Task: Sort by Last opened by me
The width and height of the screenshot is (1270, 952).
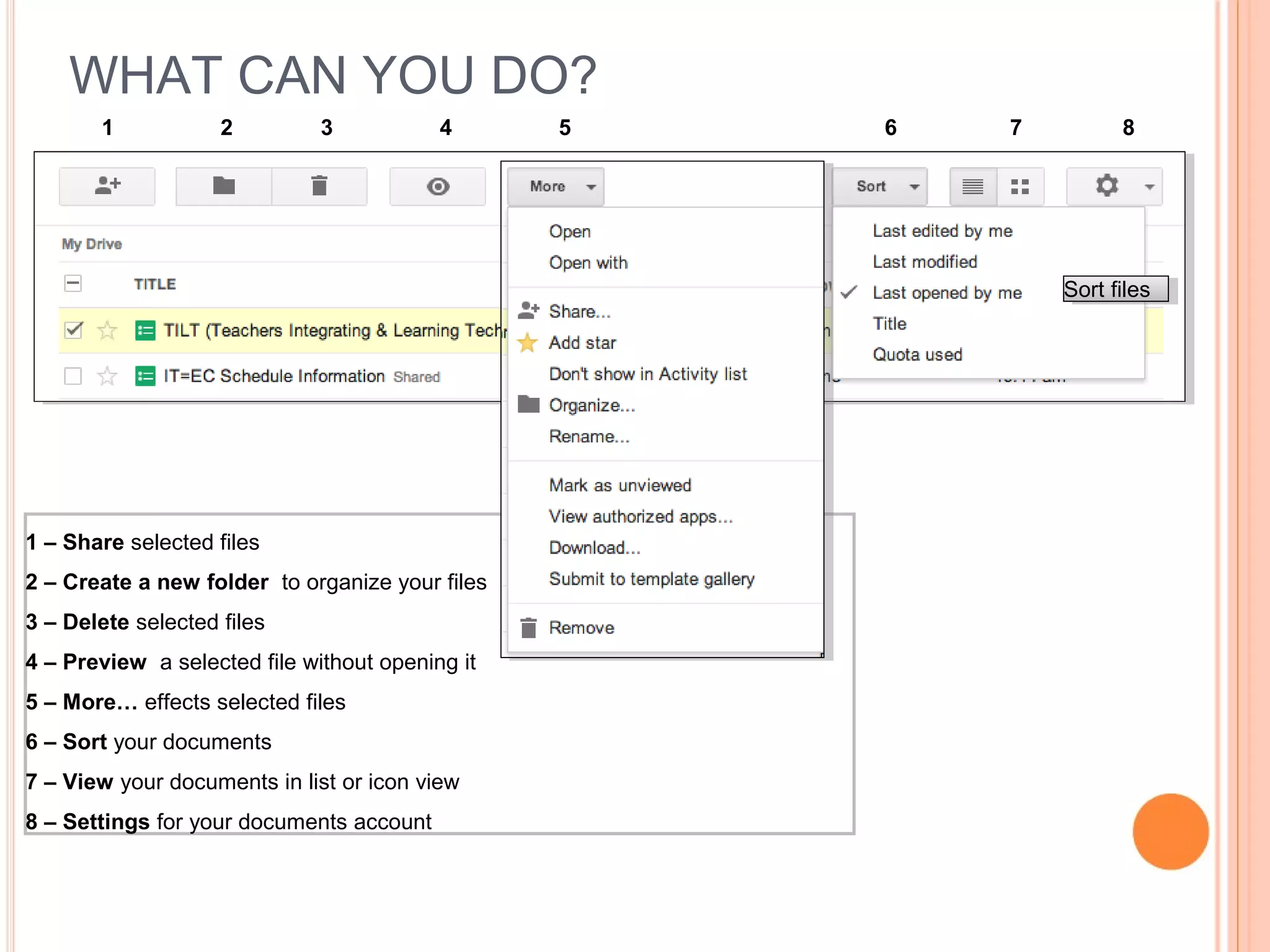Action: point(947,293)
